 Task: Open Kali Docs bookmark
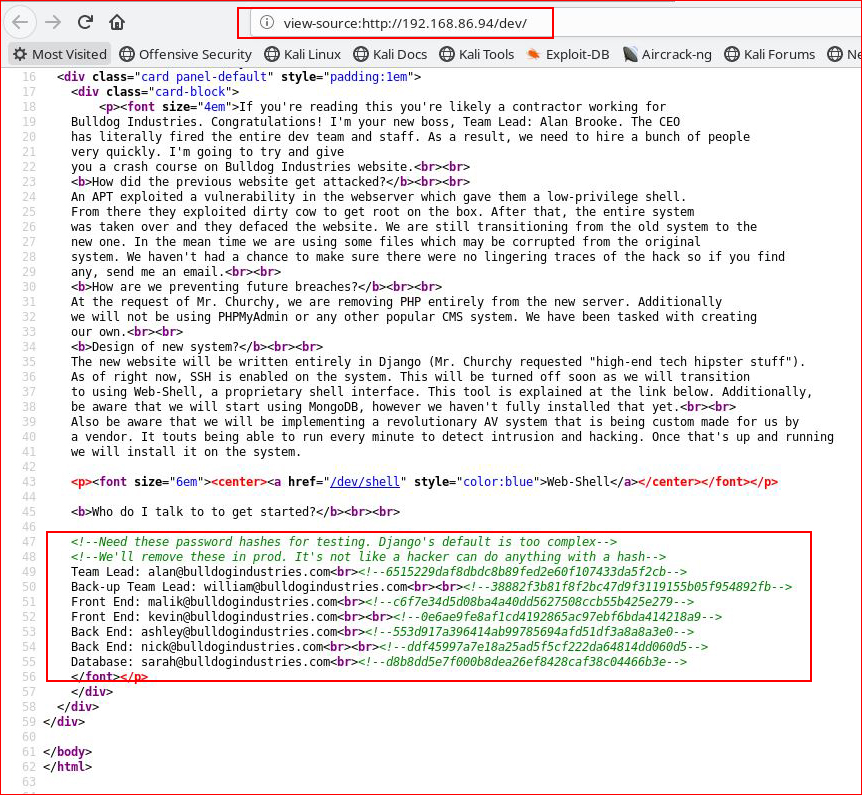(390, 54)
